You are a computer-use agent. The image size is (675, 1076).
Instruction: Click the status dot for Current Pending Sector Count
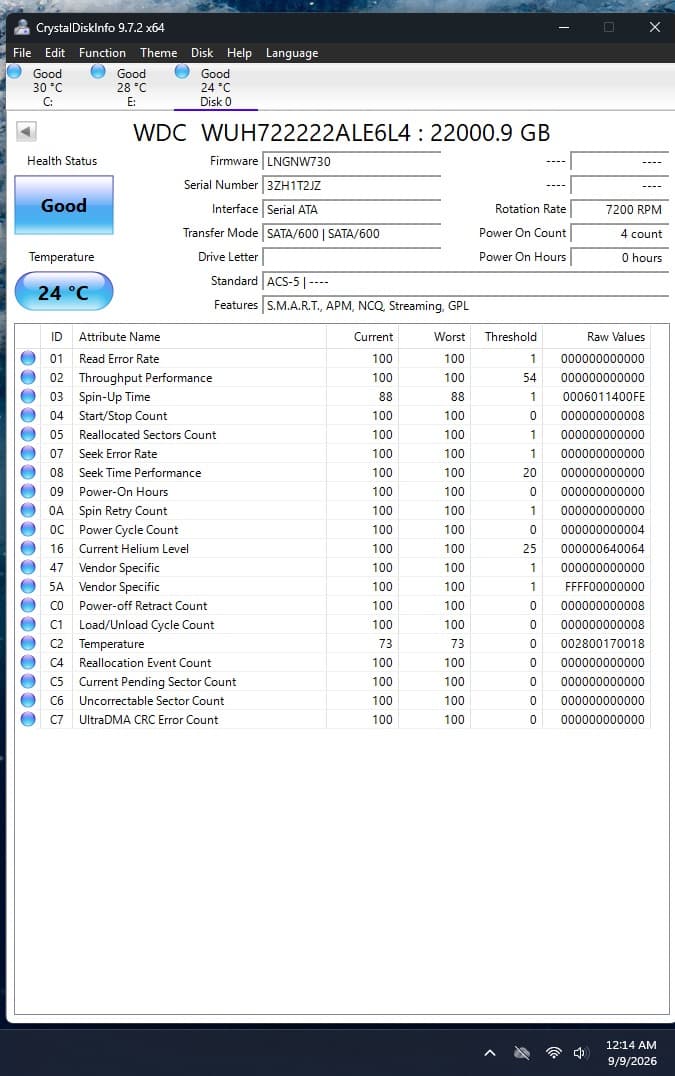tap(28, 681)
